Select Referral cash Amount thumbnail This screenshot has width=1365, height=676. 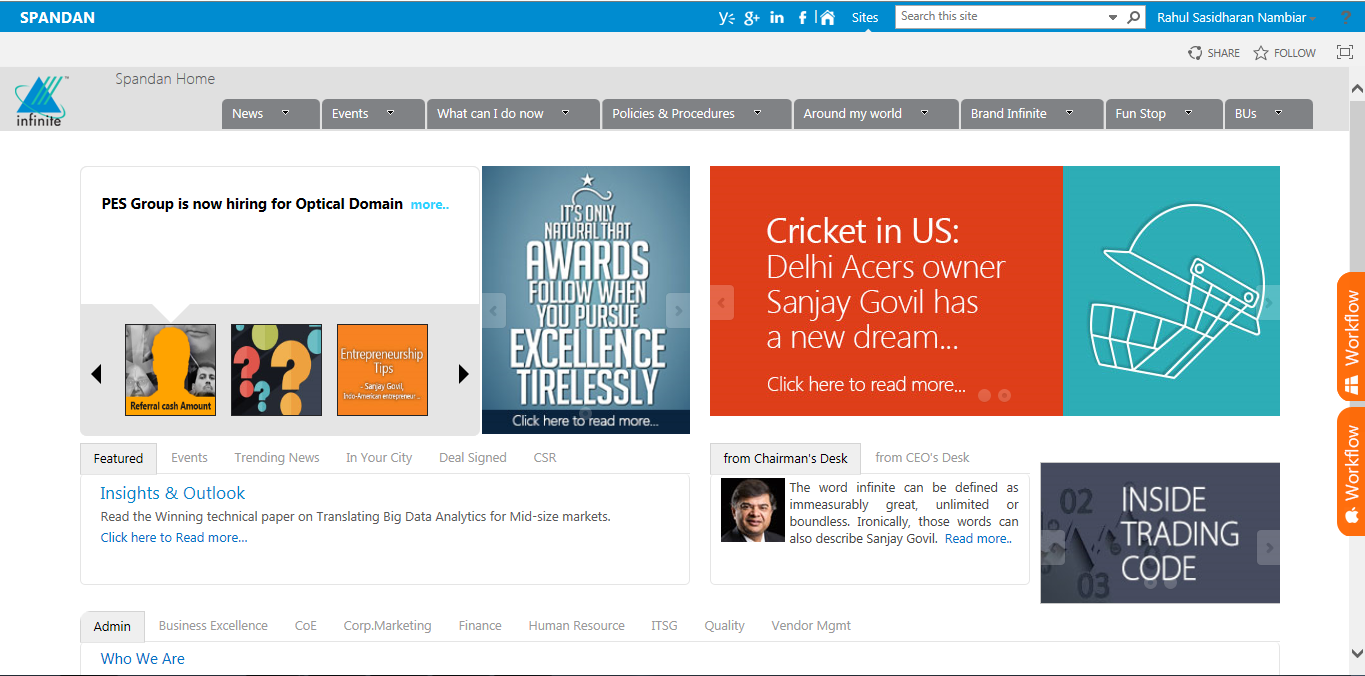pos(170,370)
